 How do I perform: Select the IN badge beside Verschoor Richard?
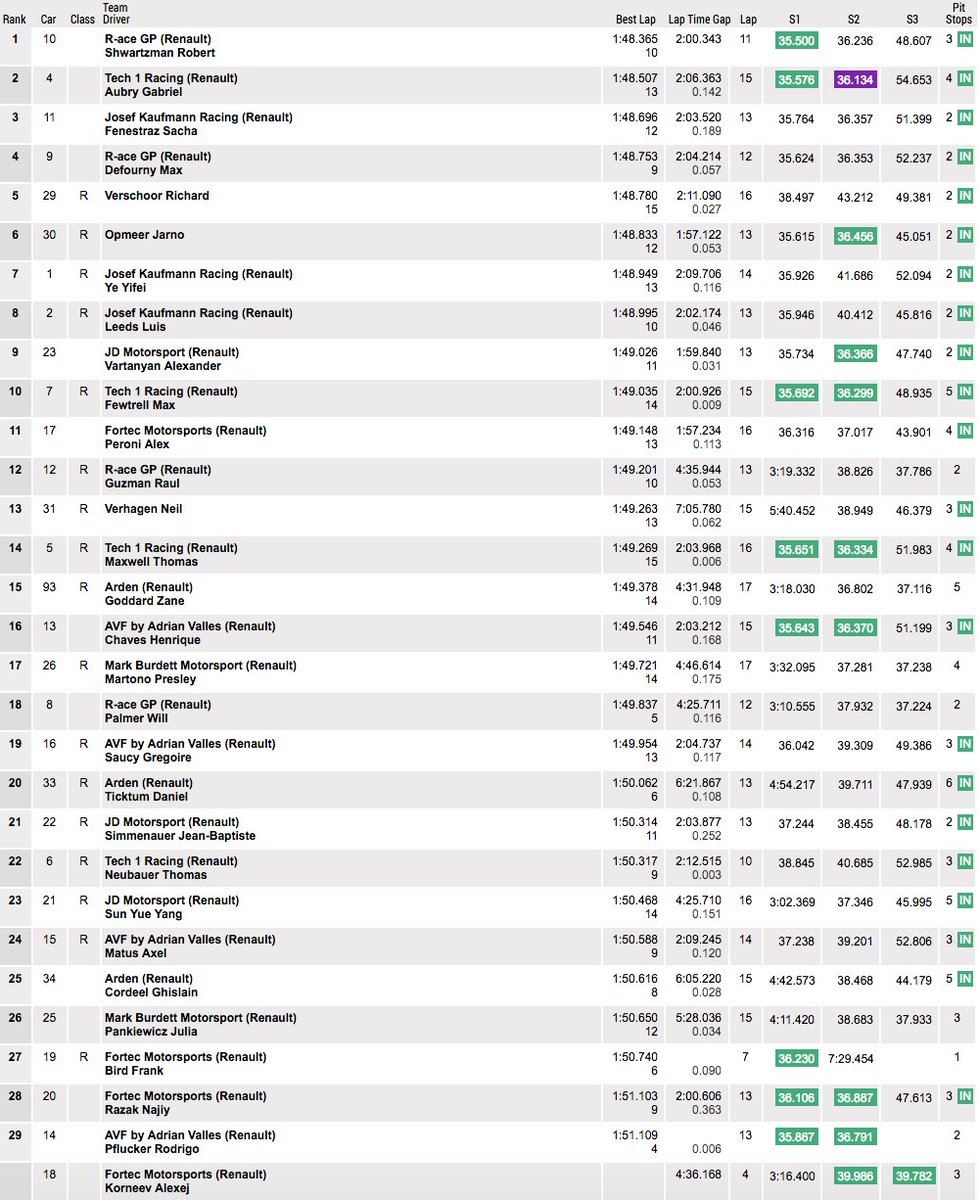(x=964, y=196)
